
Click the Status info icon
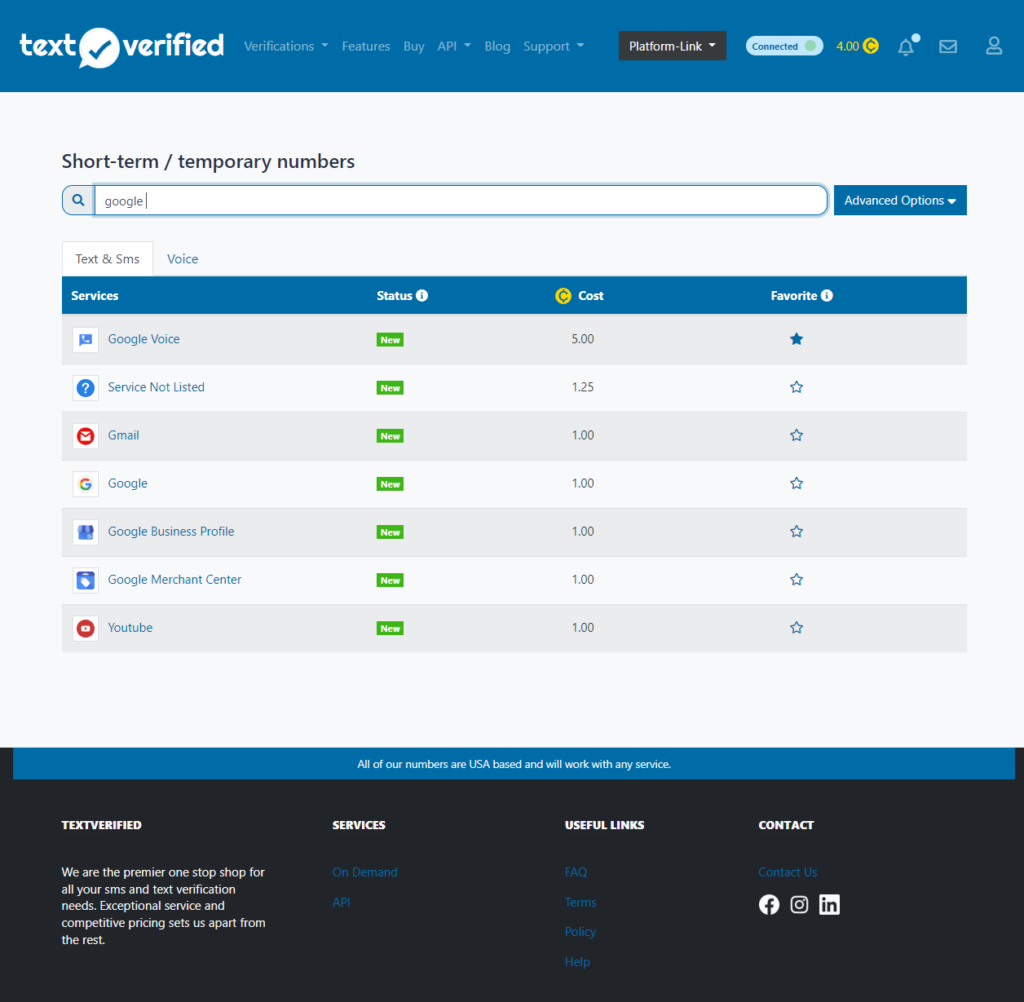coord(422,295)
